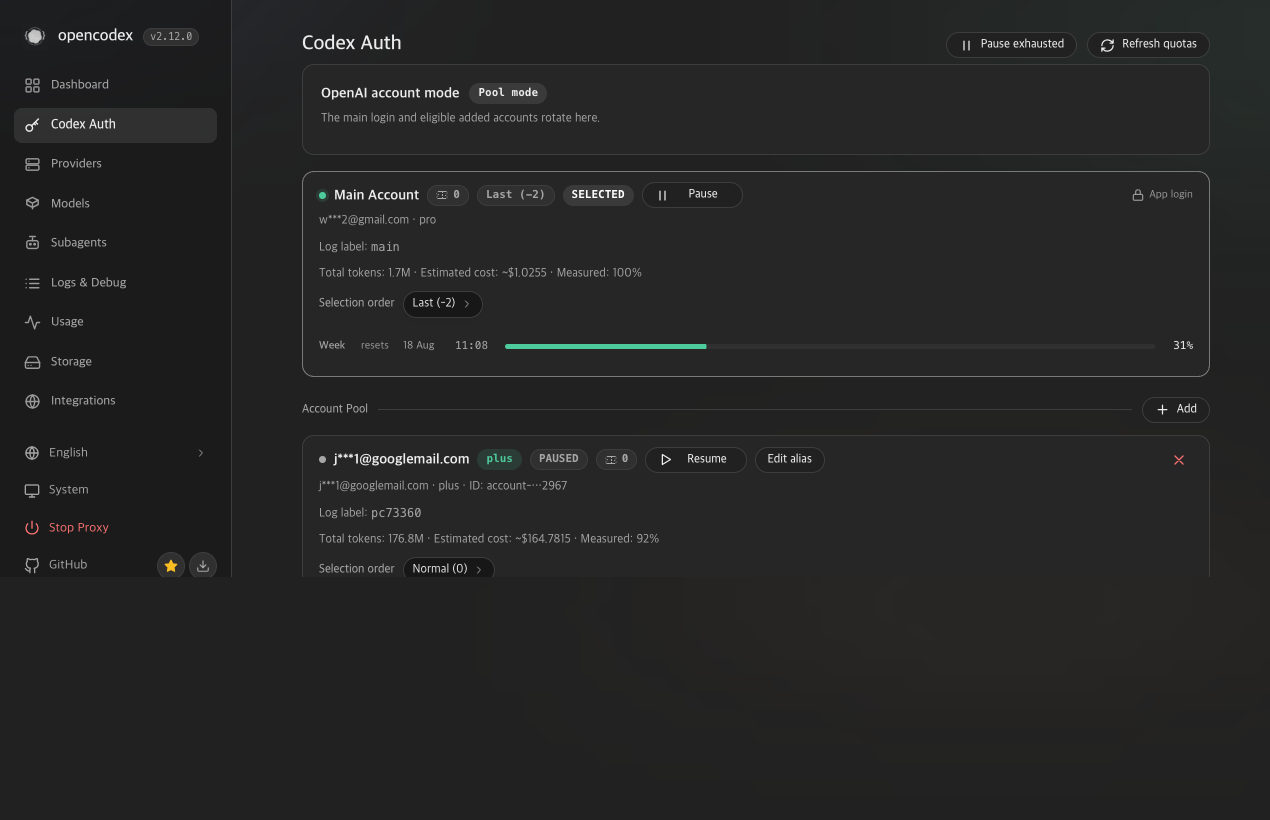The image size is (1270, 820).
Task: Click the App login lock icon
Action: (x=1137, y=195)
